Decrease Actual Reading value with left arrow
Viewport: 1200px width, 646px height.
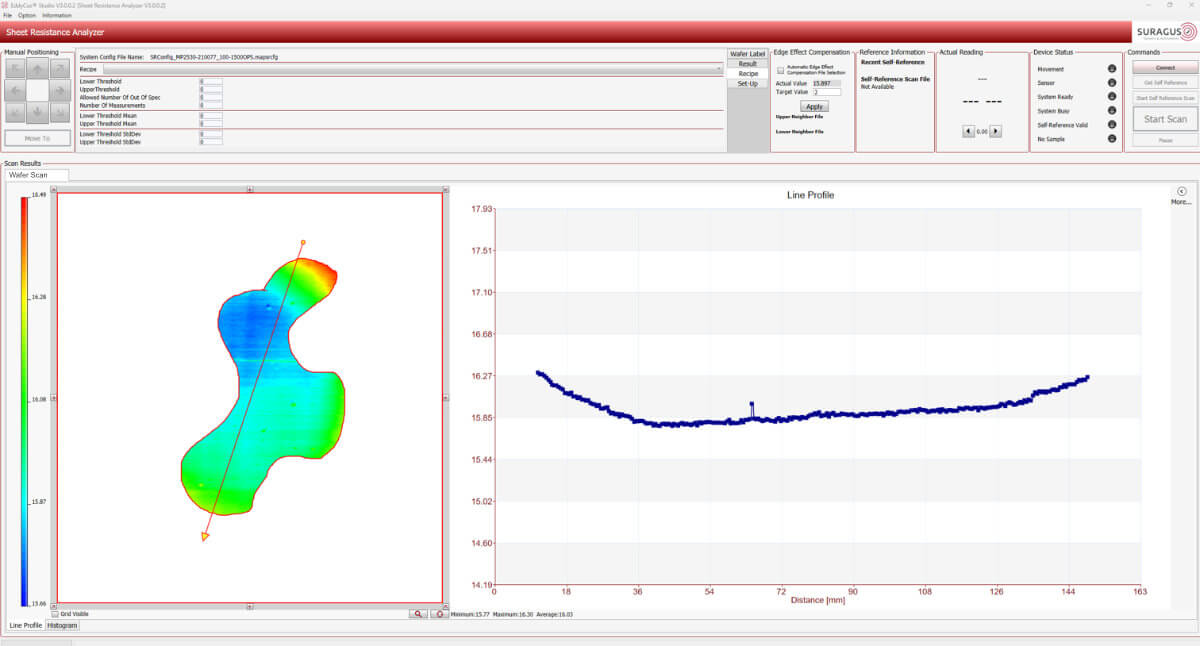point(967,131)
